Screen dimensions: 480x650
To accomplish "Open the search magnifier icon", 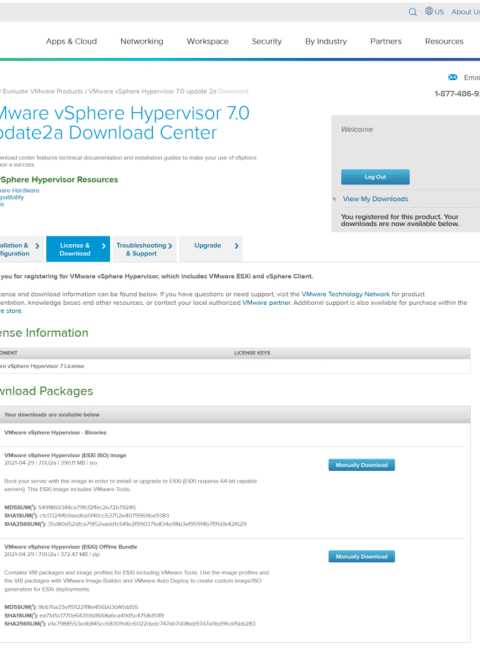I will point(412,12).
